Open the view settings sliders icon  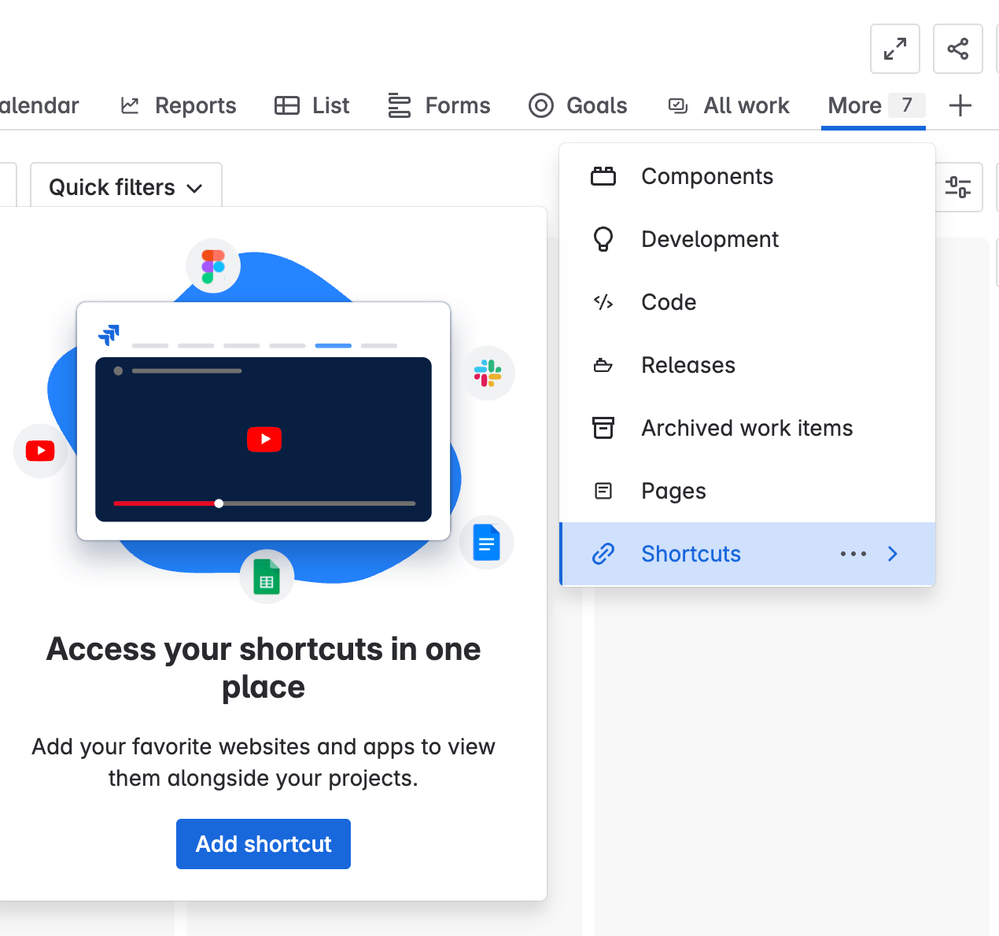coord(958,187)
